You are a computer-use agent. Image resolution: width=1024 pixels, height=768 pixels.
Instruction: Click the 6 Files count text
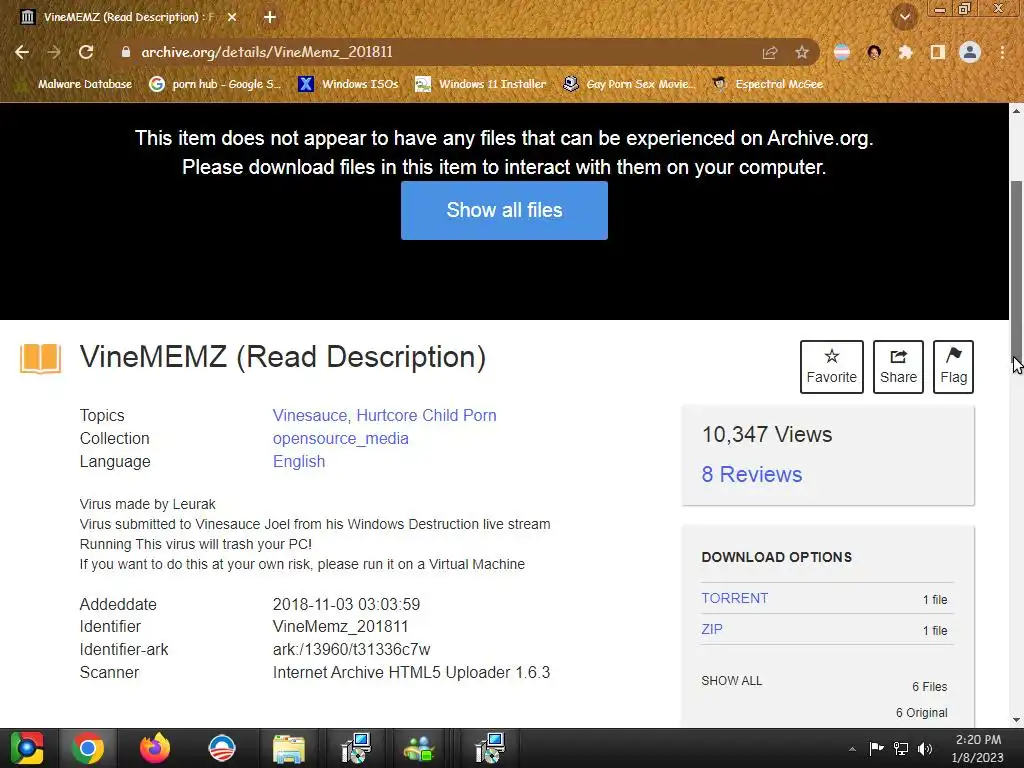[929, 686]
